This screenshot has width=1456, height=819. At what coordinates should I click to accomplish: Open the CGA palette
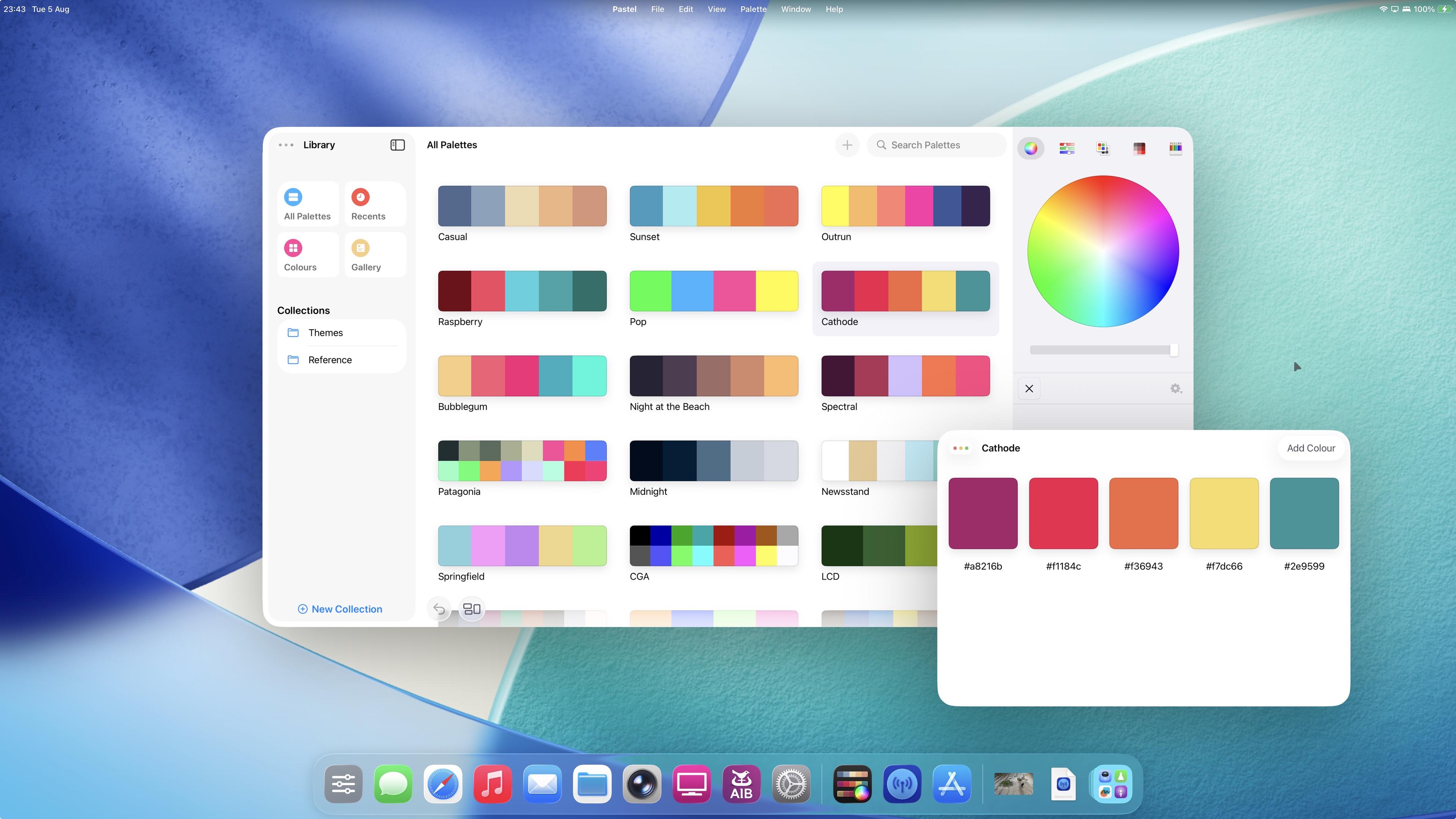click(713, 546)
